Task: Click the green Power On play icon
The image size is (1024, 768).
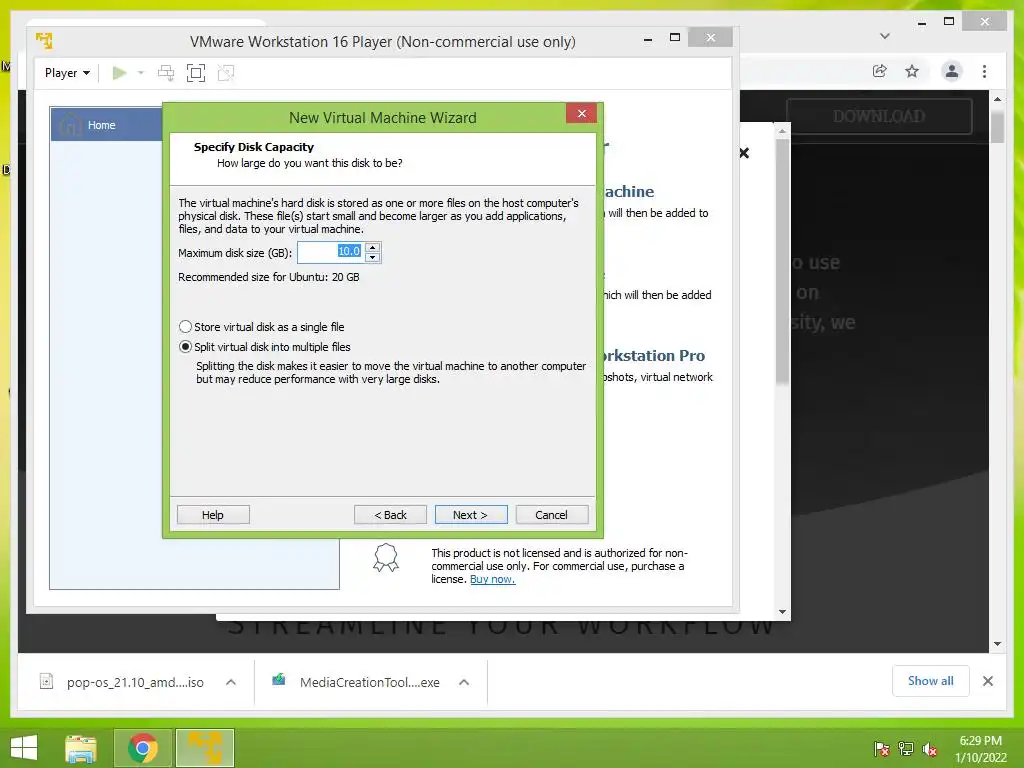Action: coord(119,72)
